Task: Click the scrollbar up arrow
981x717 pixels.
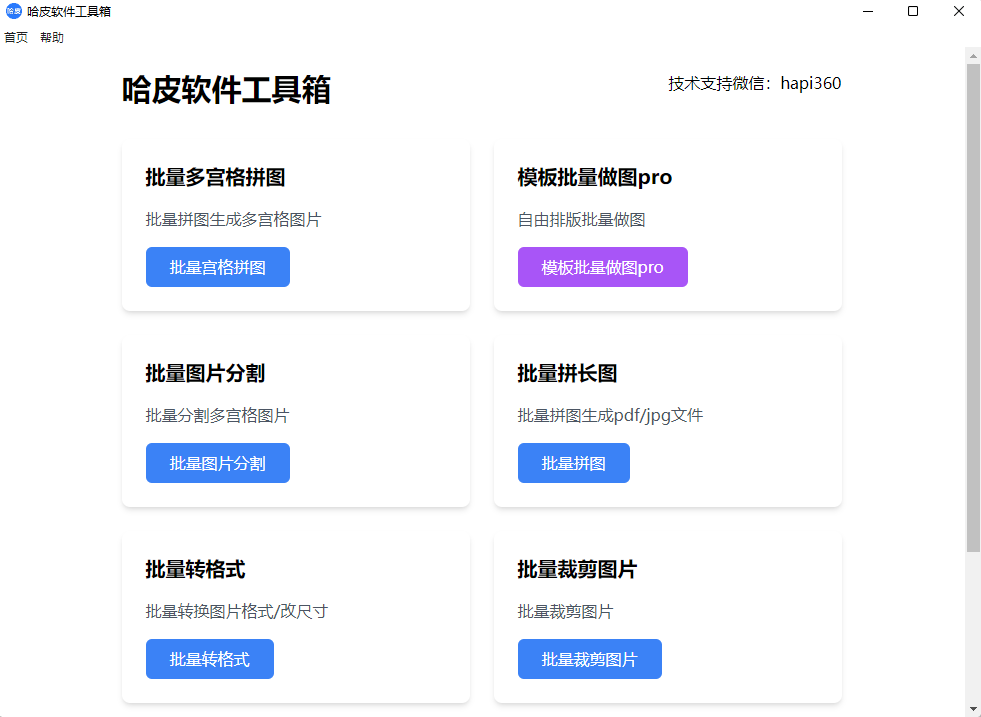Action: tap(973, 56)
